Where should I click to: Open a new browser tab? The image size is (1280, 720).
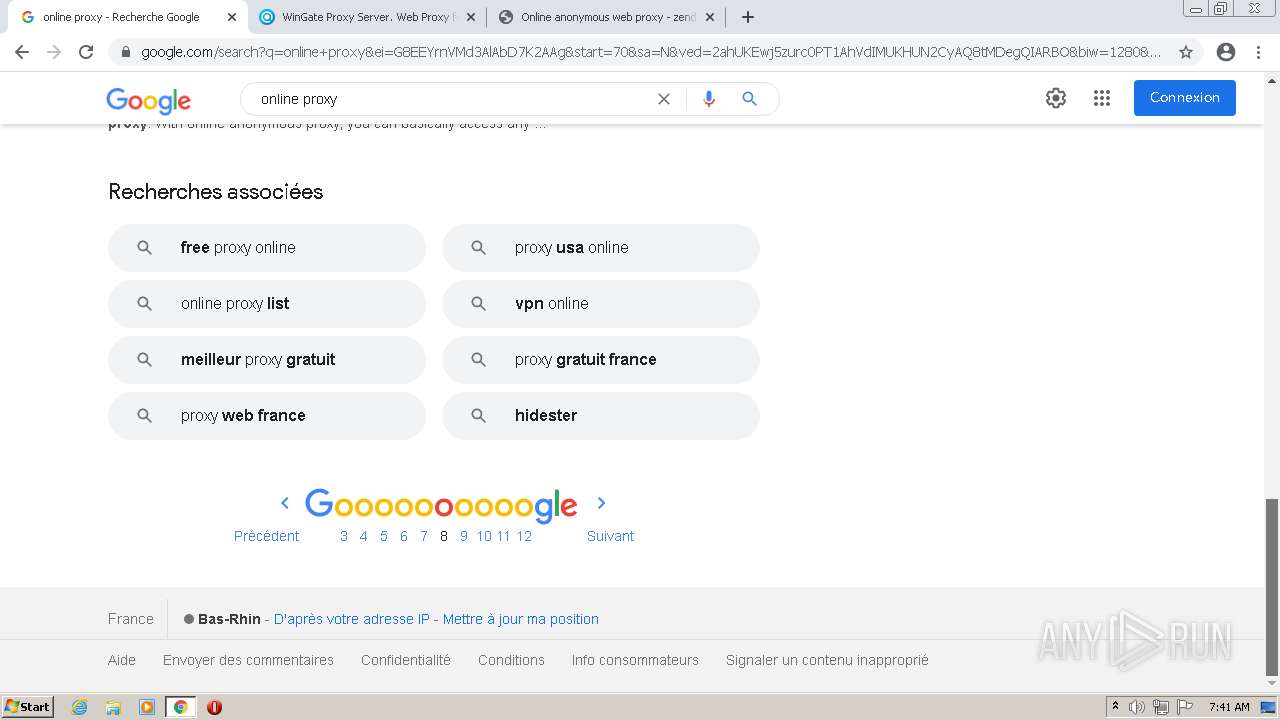(747, 17)
